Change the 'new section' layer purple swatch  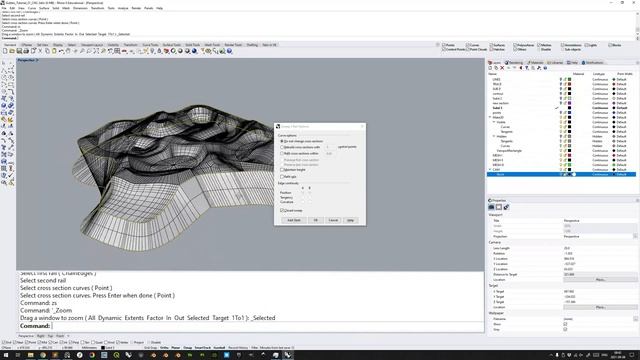point(569,103)
